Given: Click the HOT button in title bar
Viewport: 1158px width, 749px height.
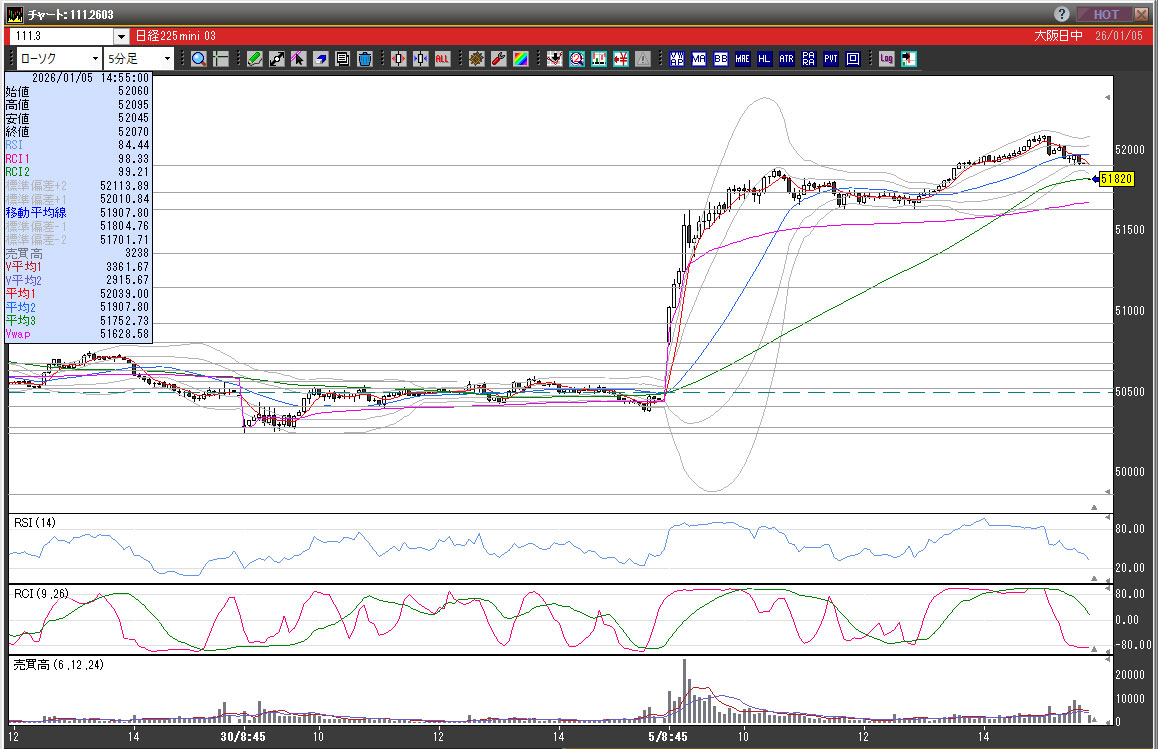Looking at the screenshot, I should pos(1106,14).
